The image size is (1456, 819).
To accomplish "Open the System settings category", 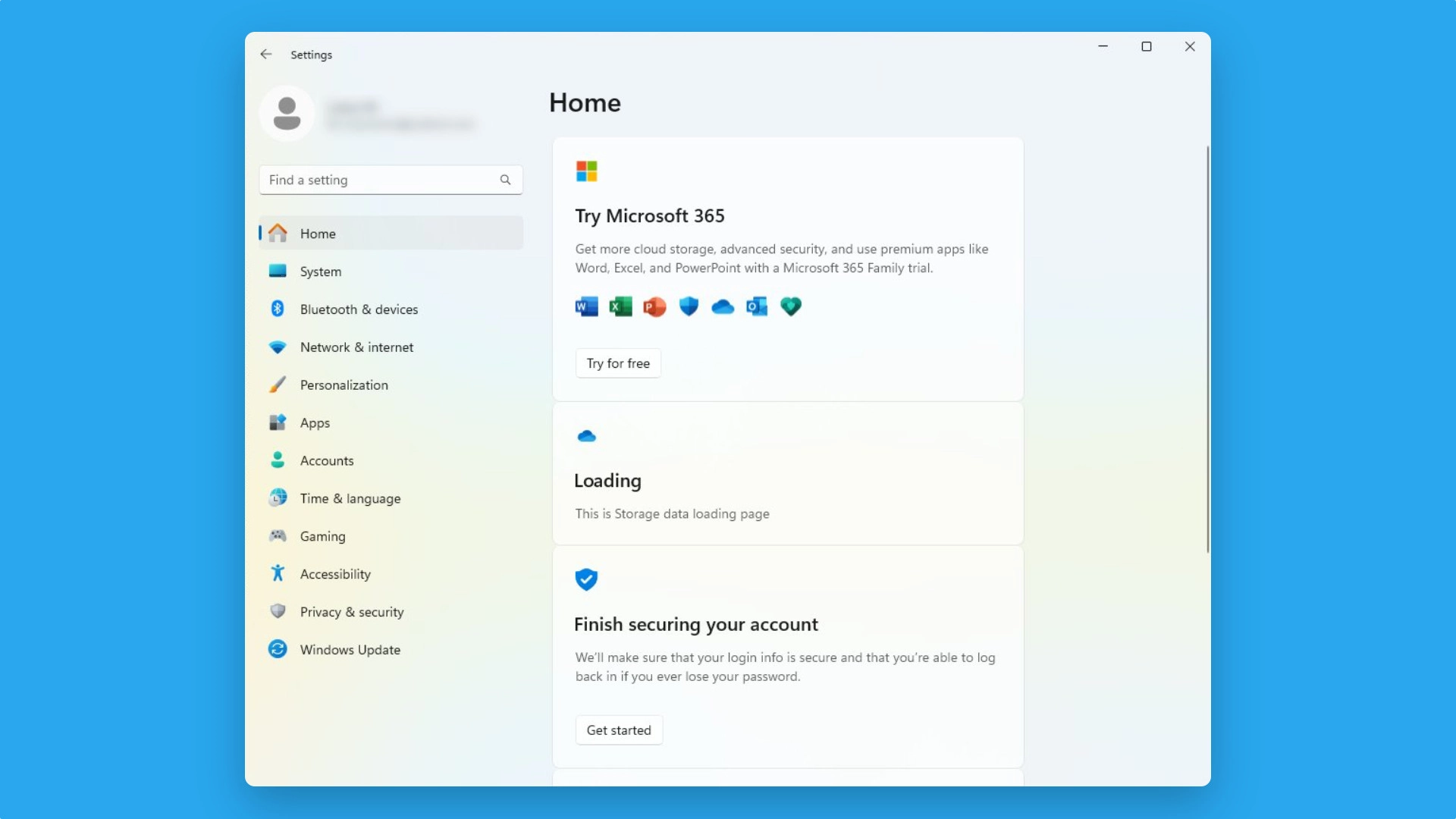I will [320, 271].
